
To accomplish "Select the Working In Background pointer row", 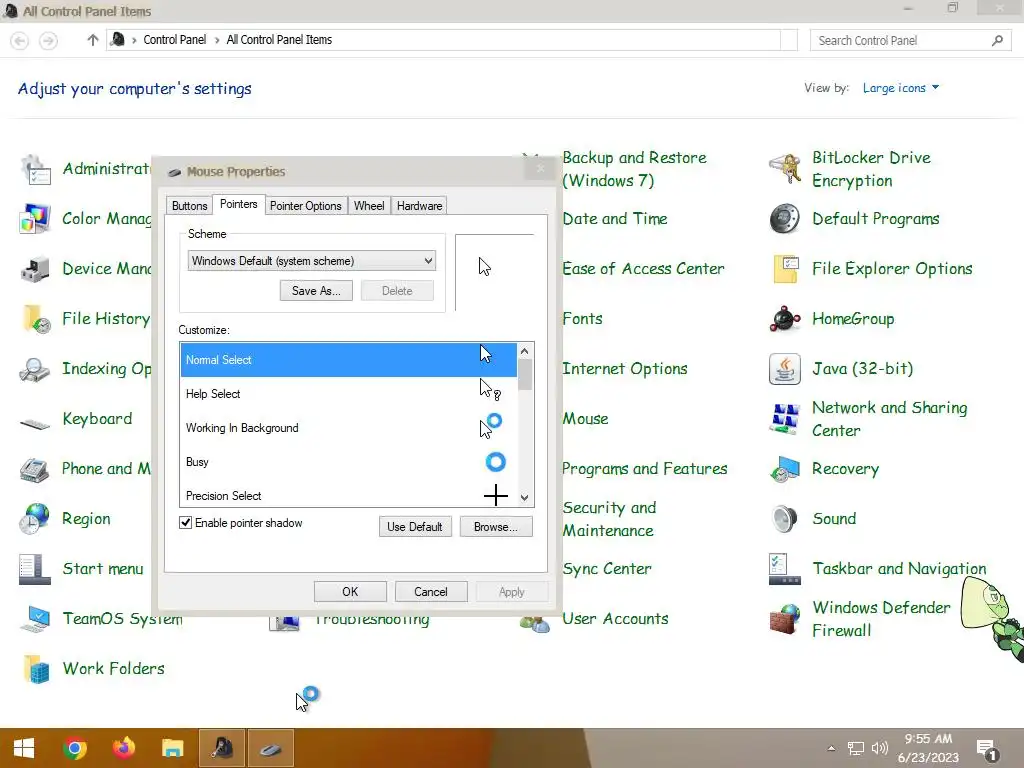I will (349, 428).
